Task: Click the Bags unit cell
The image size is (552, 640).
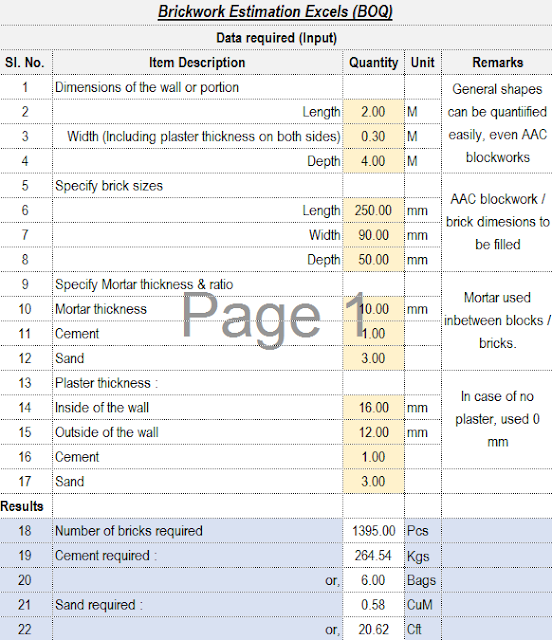Action: click(423, 580)
